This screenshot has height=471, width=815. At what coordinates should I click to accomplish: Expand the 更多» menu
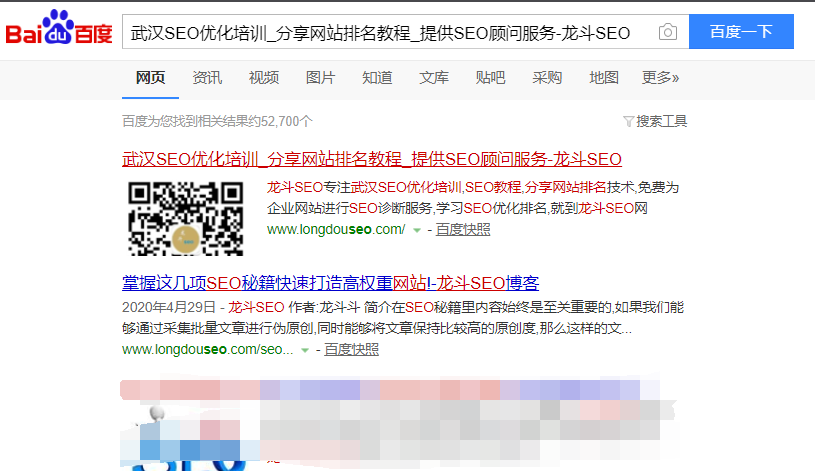pos(660,78)
